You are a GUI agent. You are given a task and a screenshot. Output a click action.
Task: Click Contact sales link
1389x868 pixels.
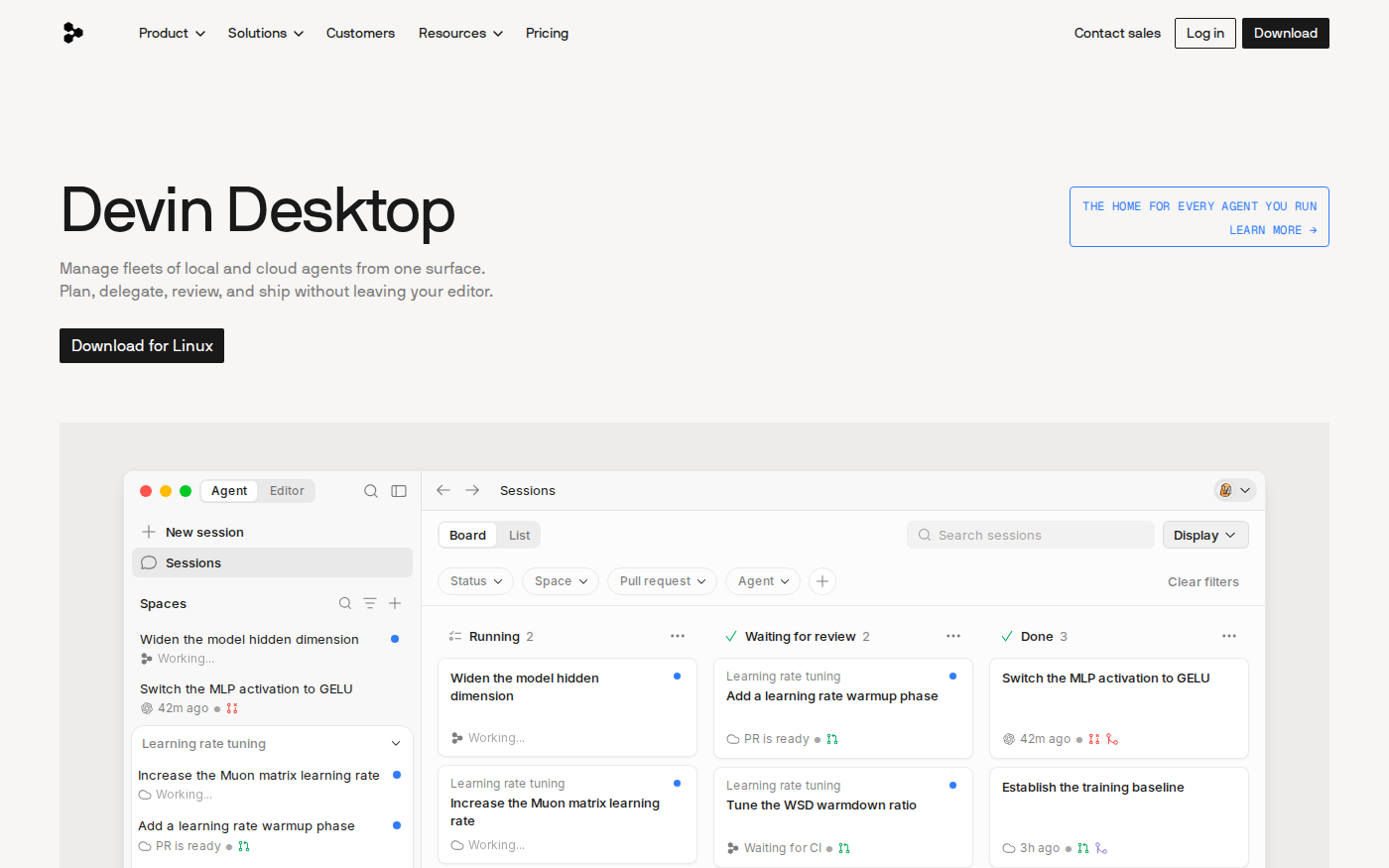tap(1117, 33)
